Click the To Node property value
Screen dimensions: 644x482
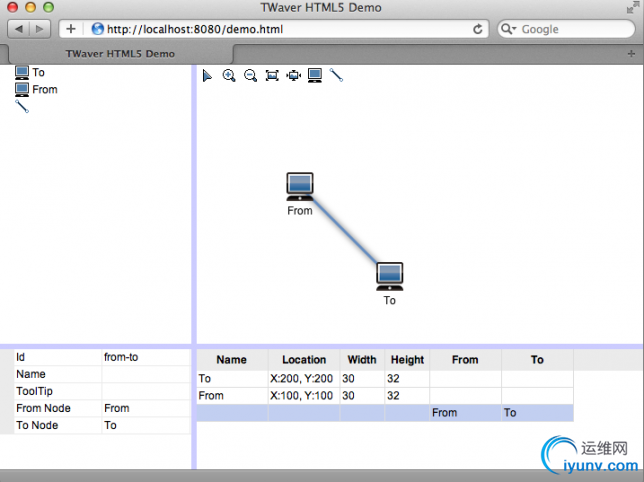point(146,425)
